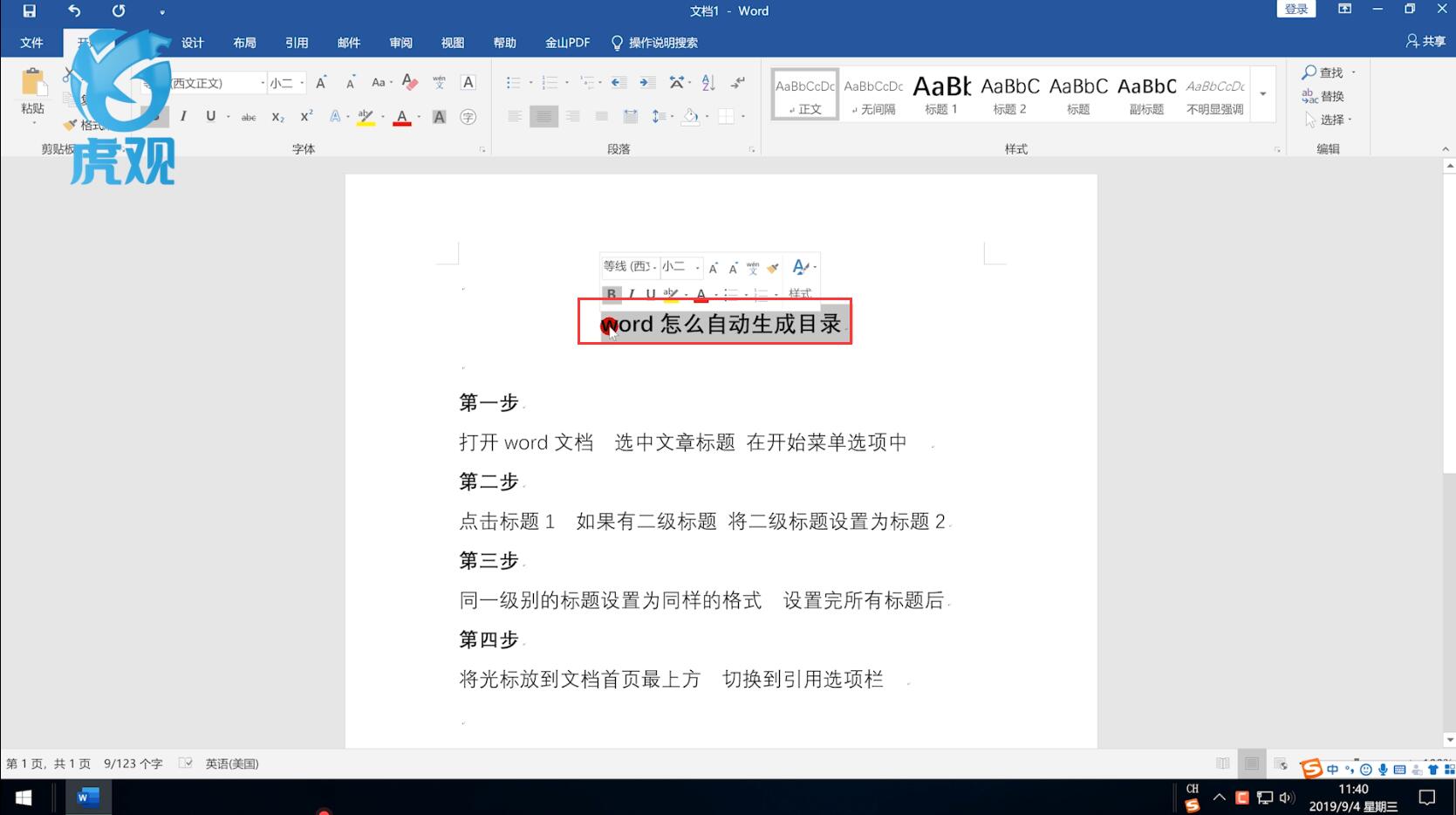Click the Word icon in the taskbar
The height and width of the screenshot is (815, 1456).
coord(88,798)
